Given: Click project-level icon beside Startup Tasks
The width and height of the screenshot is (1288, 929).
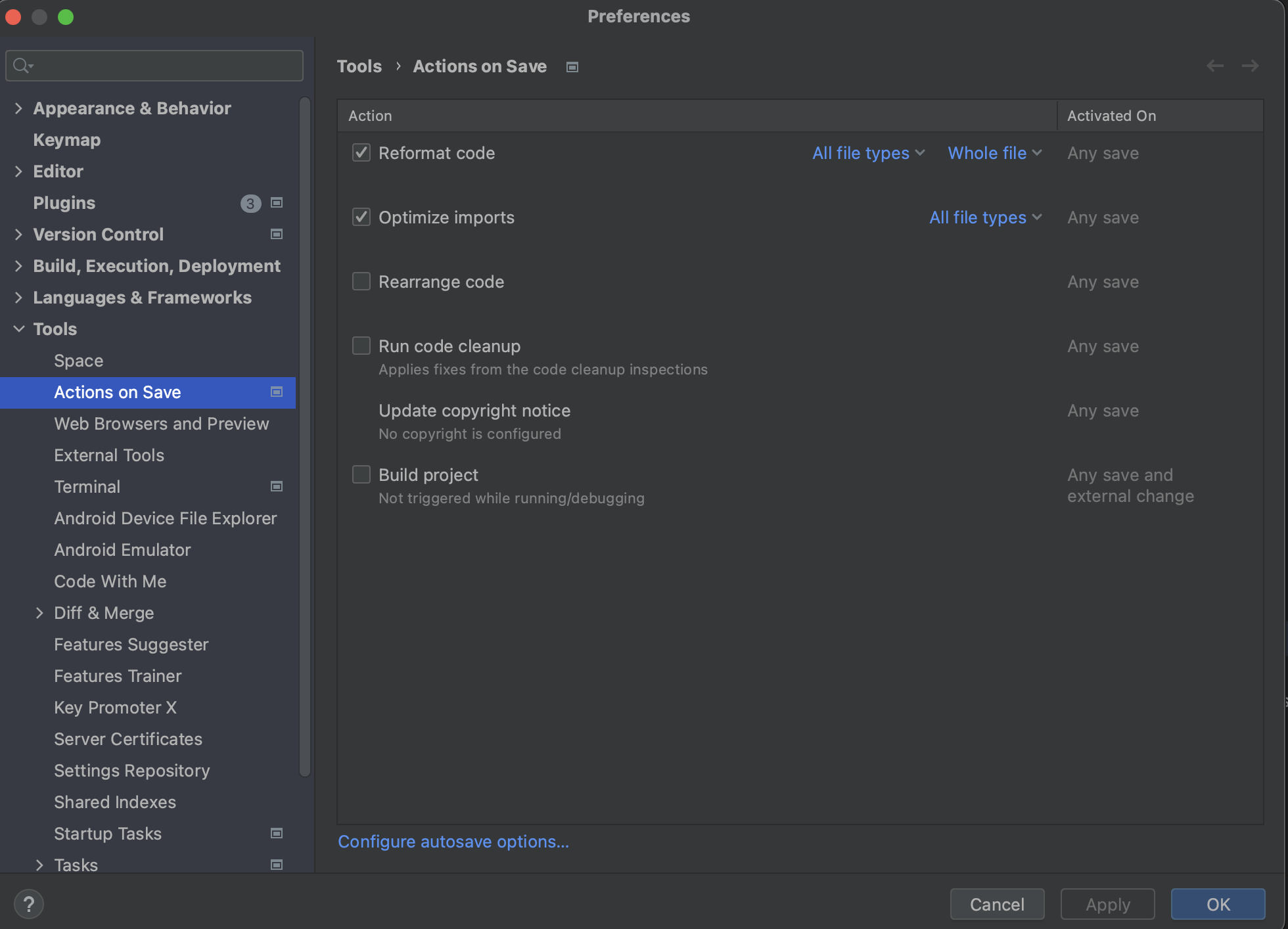Looking at the screenshot, I should 277,834.
